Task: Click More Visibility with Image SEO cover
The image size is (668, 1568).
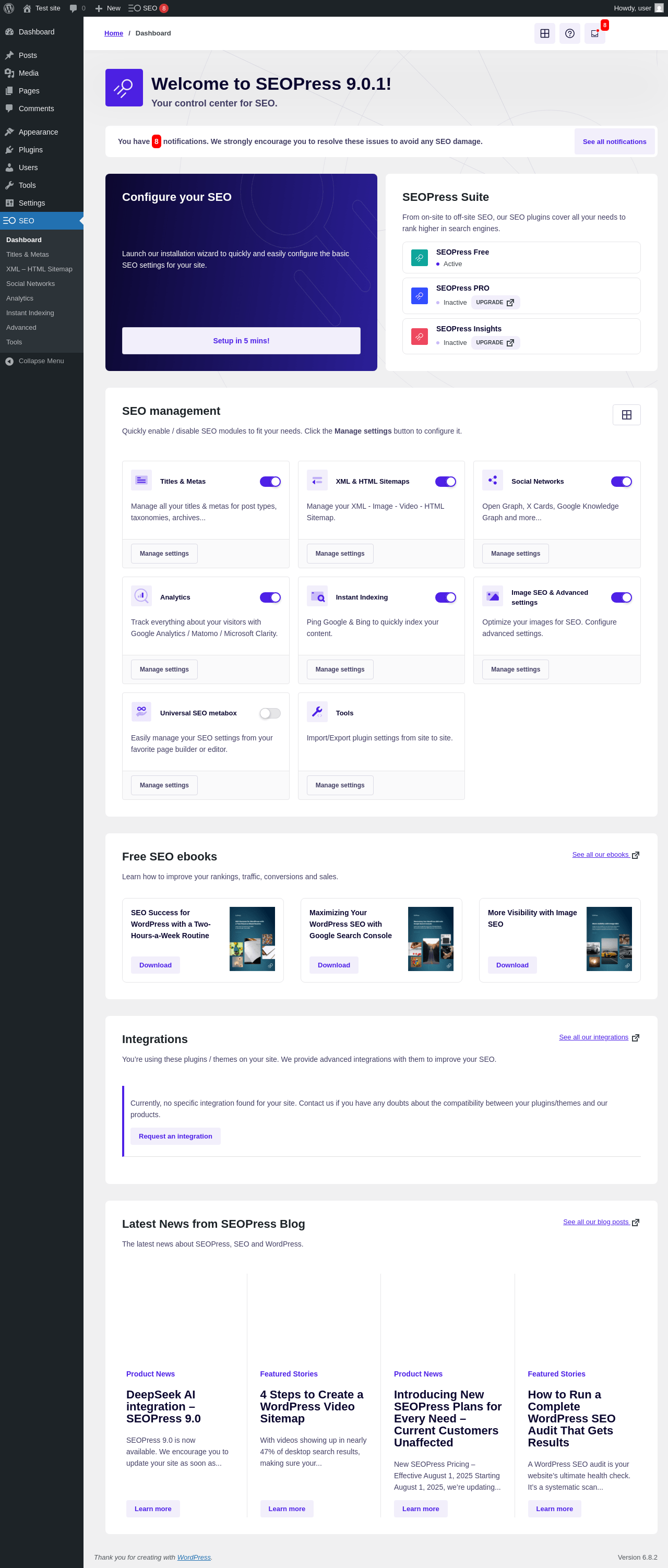Action: tap(609, 939)
